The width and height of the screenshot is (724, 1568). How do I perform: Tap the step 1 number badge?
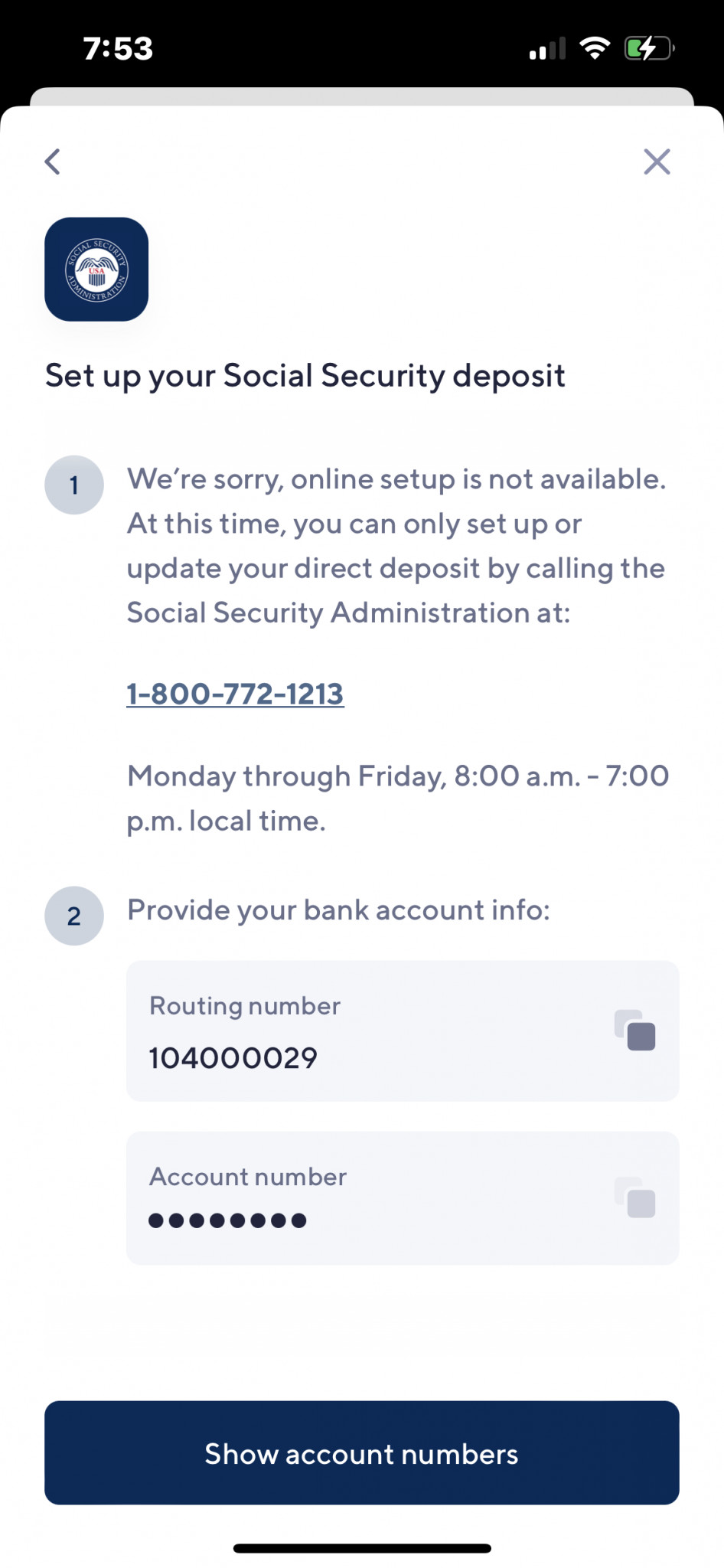coord(74,485)
